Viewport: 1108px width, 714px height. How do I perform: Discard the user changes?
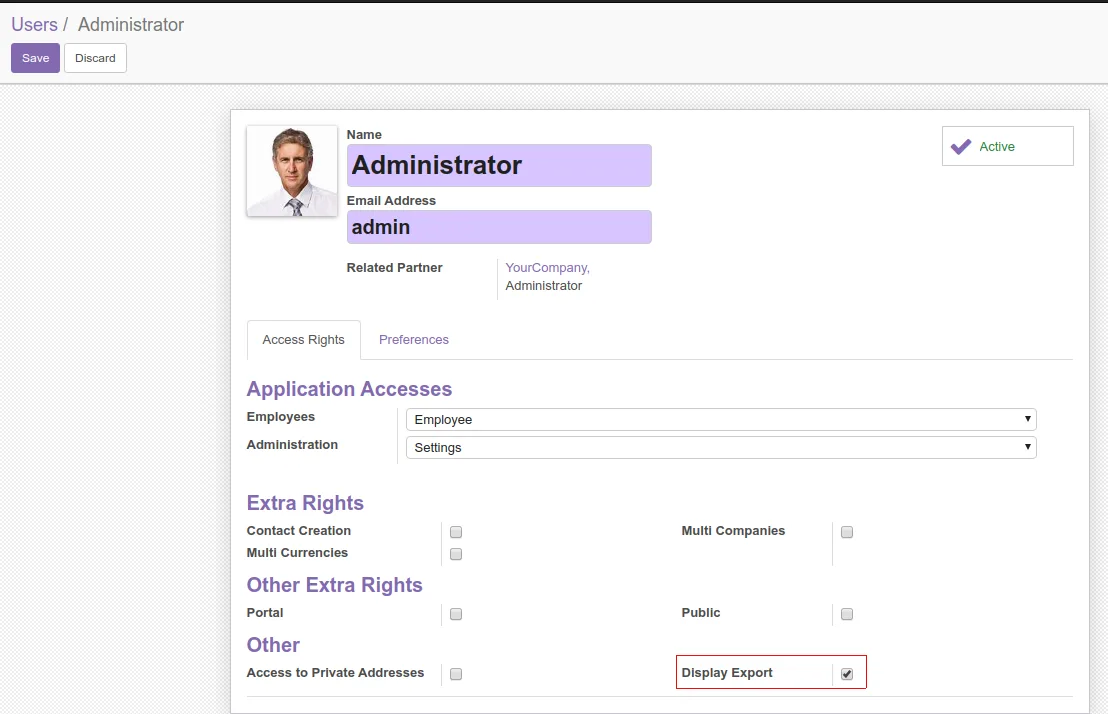coord(95,58)
